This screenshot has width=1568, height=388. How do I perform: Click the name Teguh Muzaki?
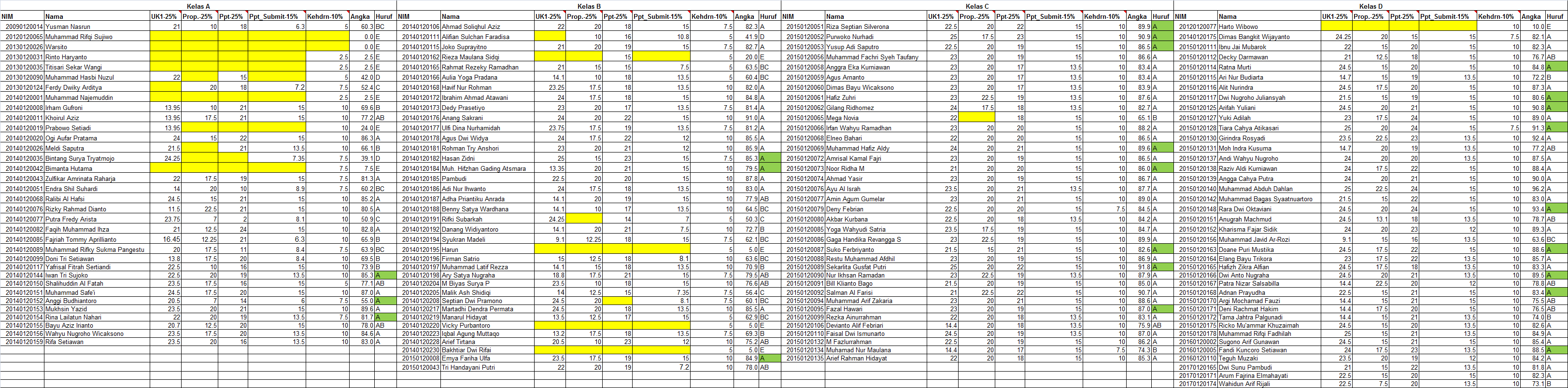pyautogui.click(x=1269, y=359)
